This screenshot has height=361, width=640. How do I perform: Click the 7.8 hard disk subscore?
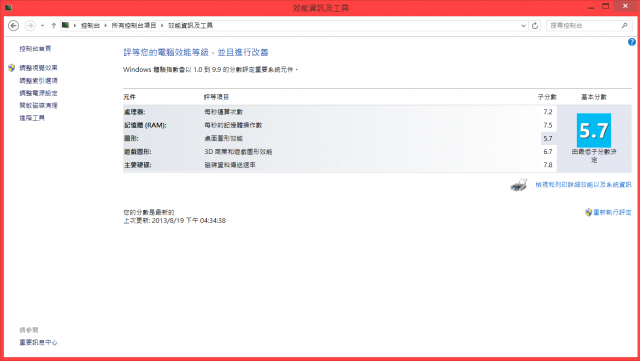click(x=548, y=165)
